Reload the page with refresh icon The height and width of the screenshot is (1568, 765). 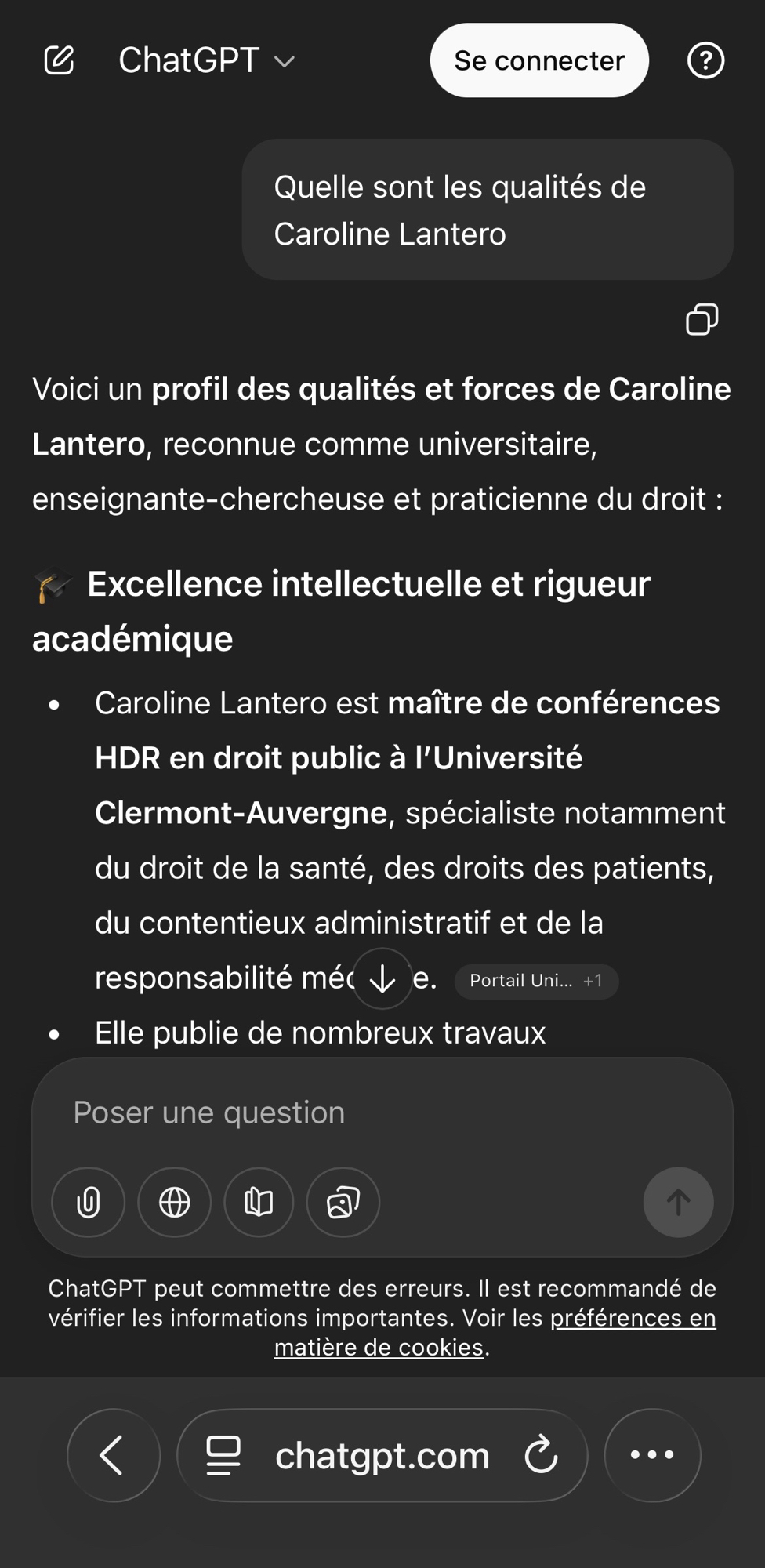click(542, 1455)
